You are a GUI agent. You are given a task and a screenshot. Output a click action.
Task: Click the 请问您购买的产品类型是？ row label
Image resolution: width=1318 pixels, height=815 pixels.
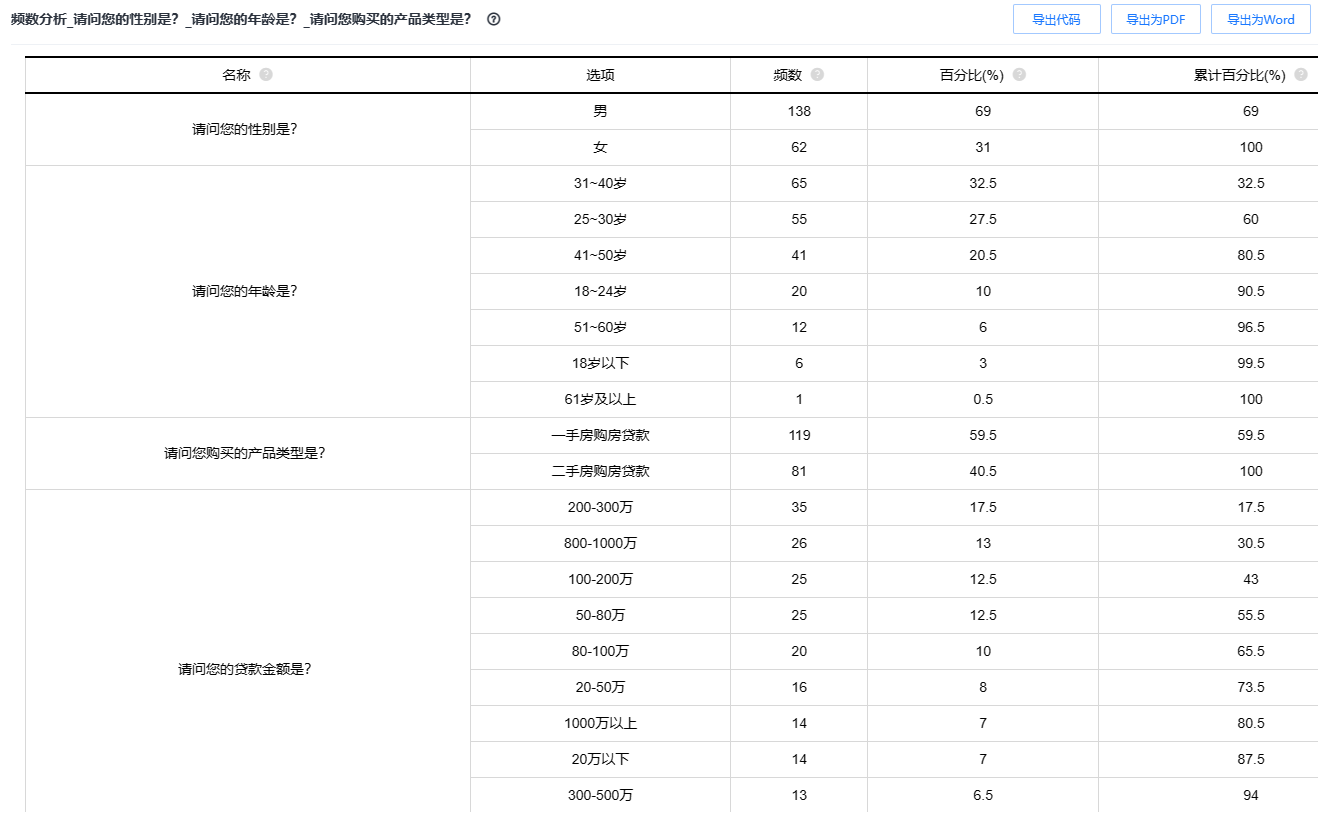pos(245,453)
